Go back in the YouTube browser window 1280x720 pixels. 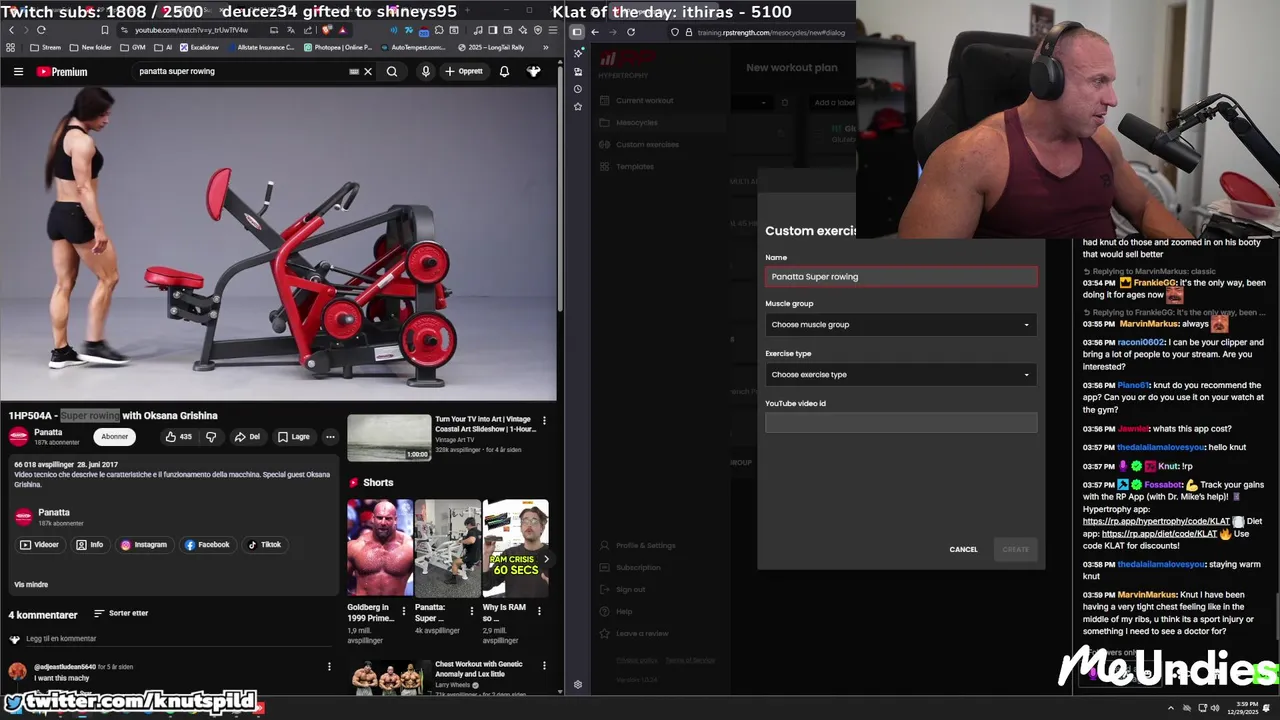pos(11,30)
